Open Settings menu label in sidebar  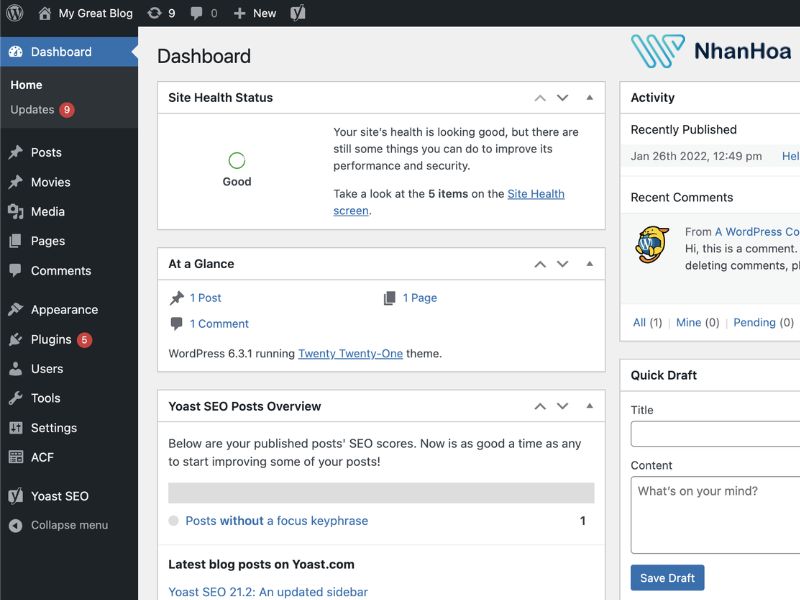tap(54, 428)
